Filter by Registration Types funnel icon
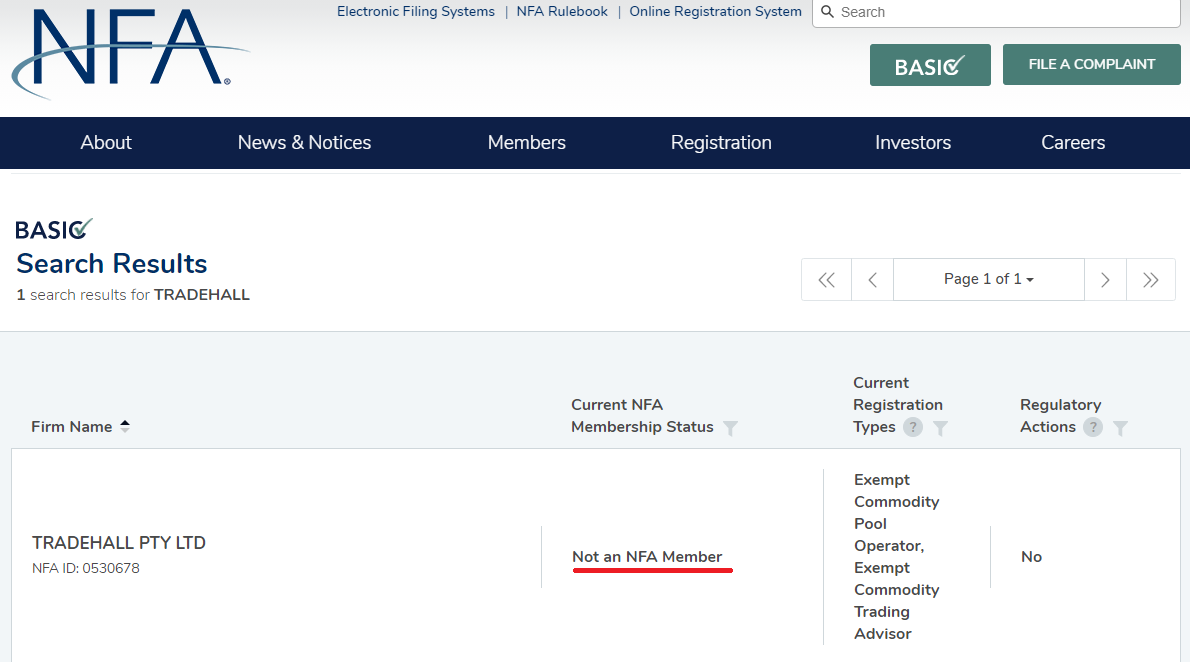1190x662 pixels. click(x=940, y=428)
